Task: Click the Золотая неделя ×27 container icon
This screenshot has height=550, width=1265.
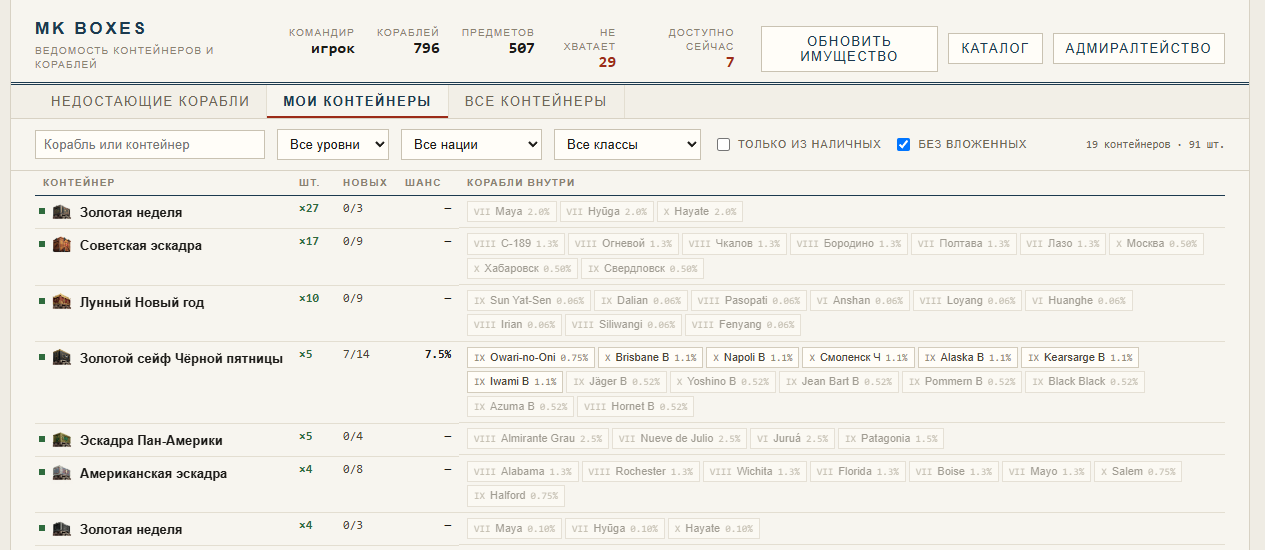Action: pos(61,212)
